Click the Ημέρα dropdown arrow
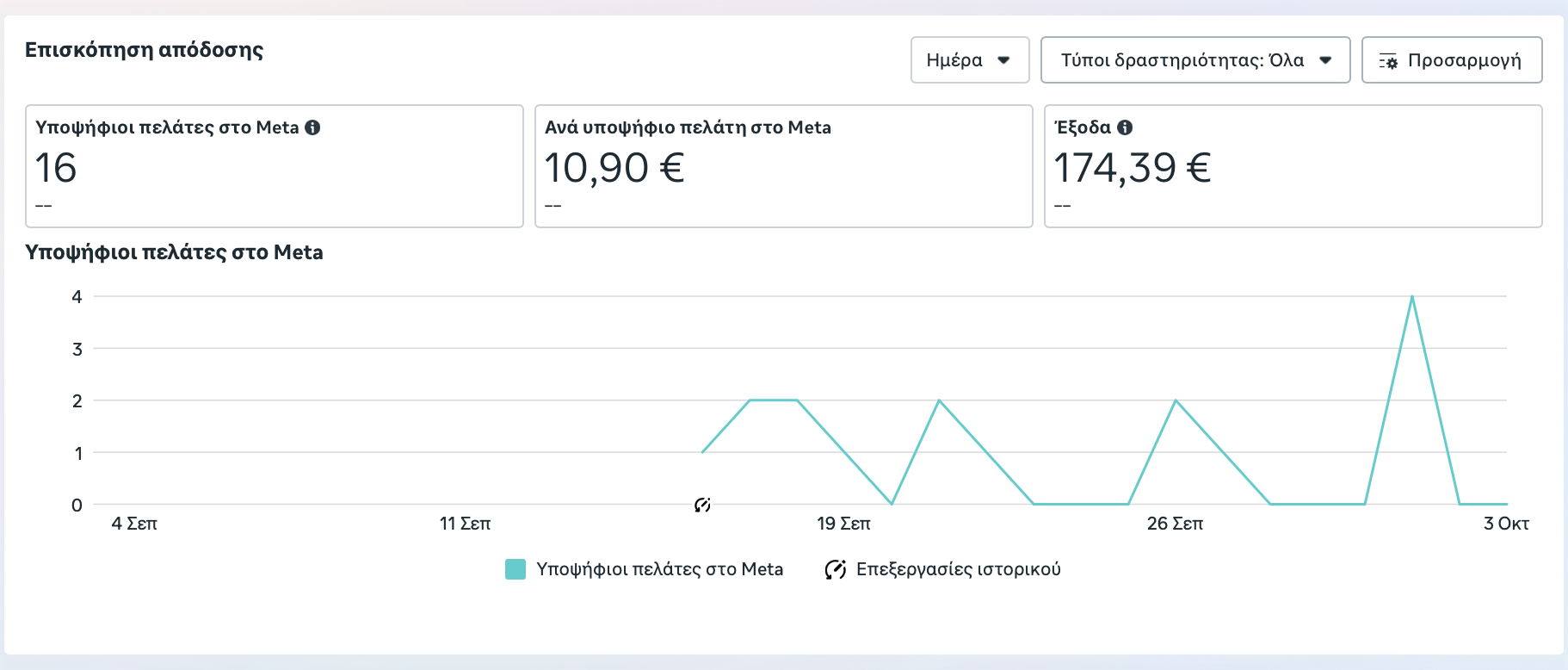Image resolution: width=1568 pixels, height=670 pixels. click(x=1003, y=60)
